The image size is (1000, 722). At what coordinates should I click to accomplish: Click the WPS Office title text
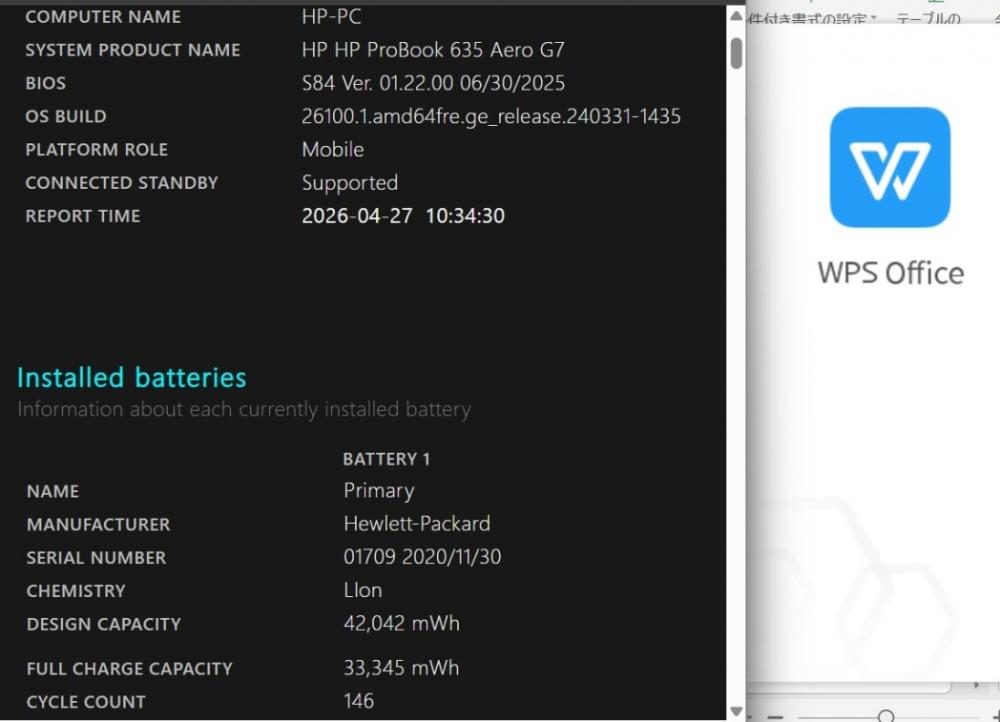[x=890, y=273]
